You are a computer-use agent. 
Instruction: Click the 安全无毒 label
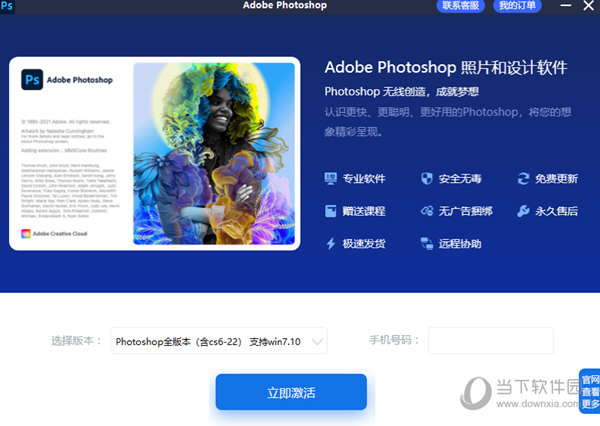(460, 178)
